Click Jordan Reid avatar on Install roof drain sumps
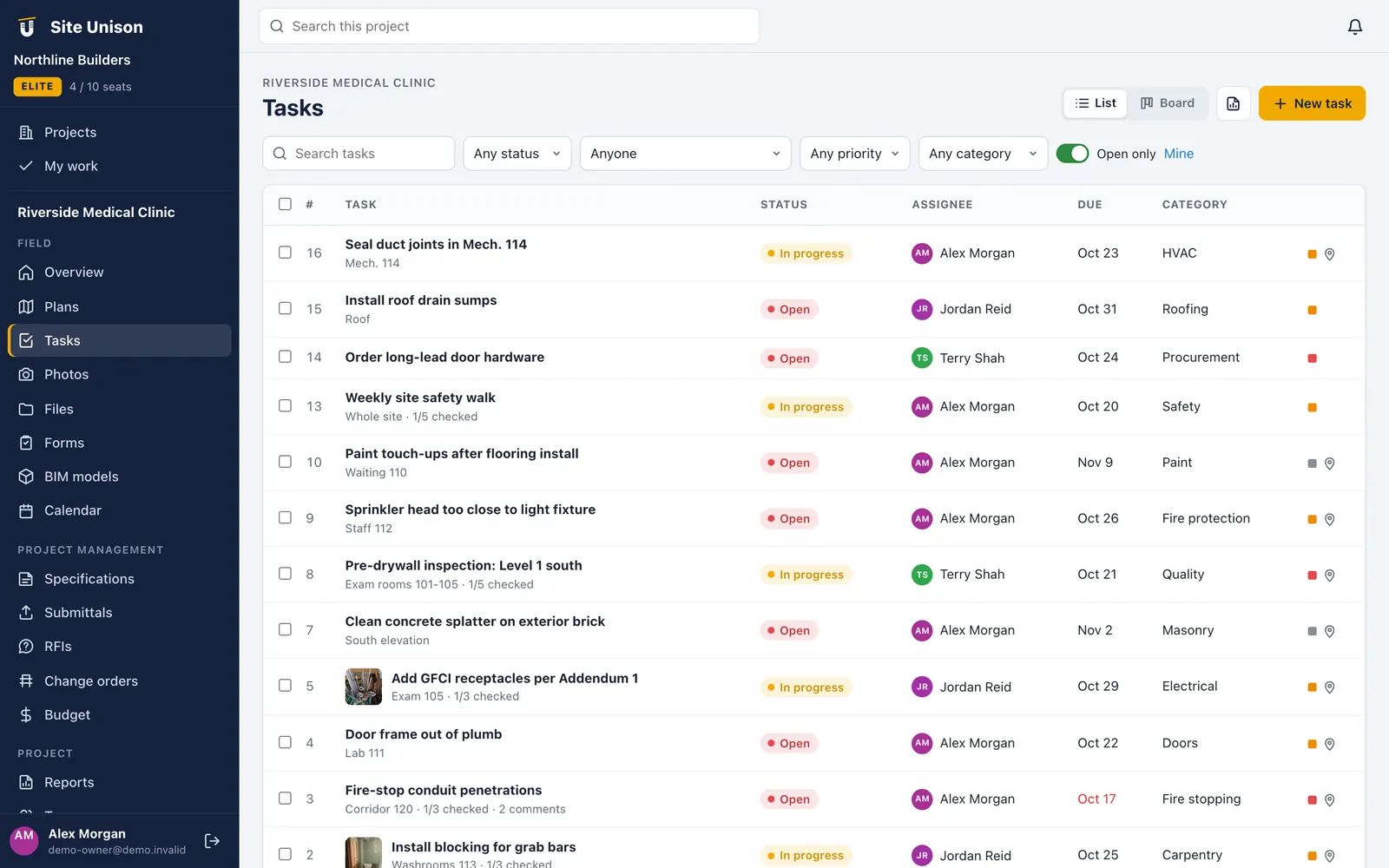 (922, 309)
